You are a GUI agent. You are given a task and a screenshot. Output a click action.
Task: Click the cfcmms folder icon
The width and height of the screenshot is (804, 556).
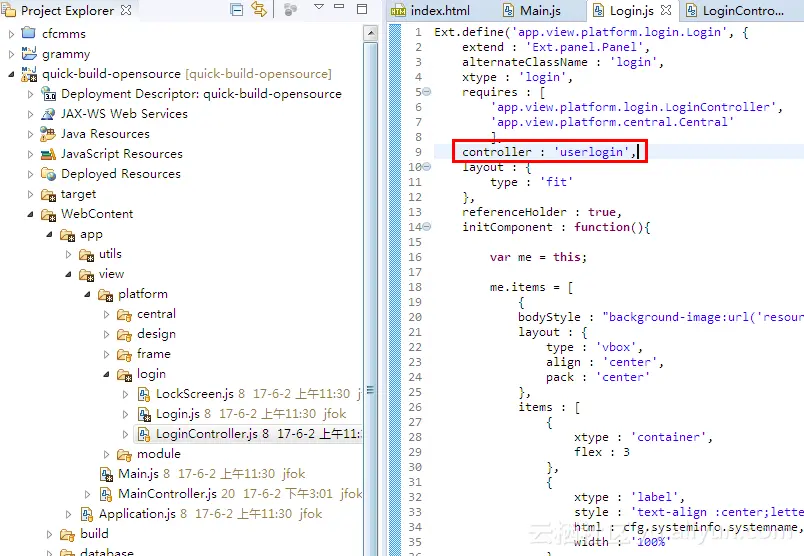29,33
